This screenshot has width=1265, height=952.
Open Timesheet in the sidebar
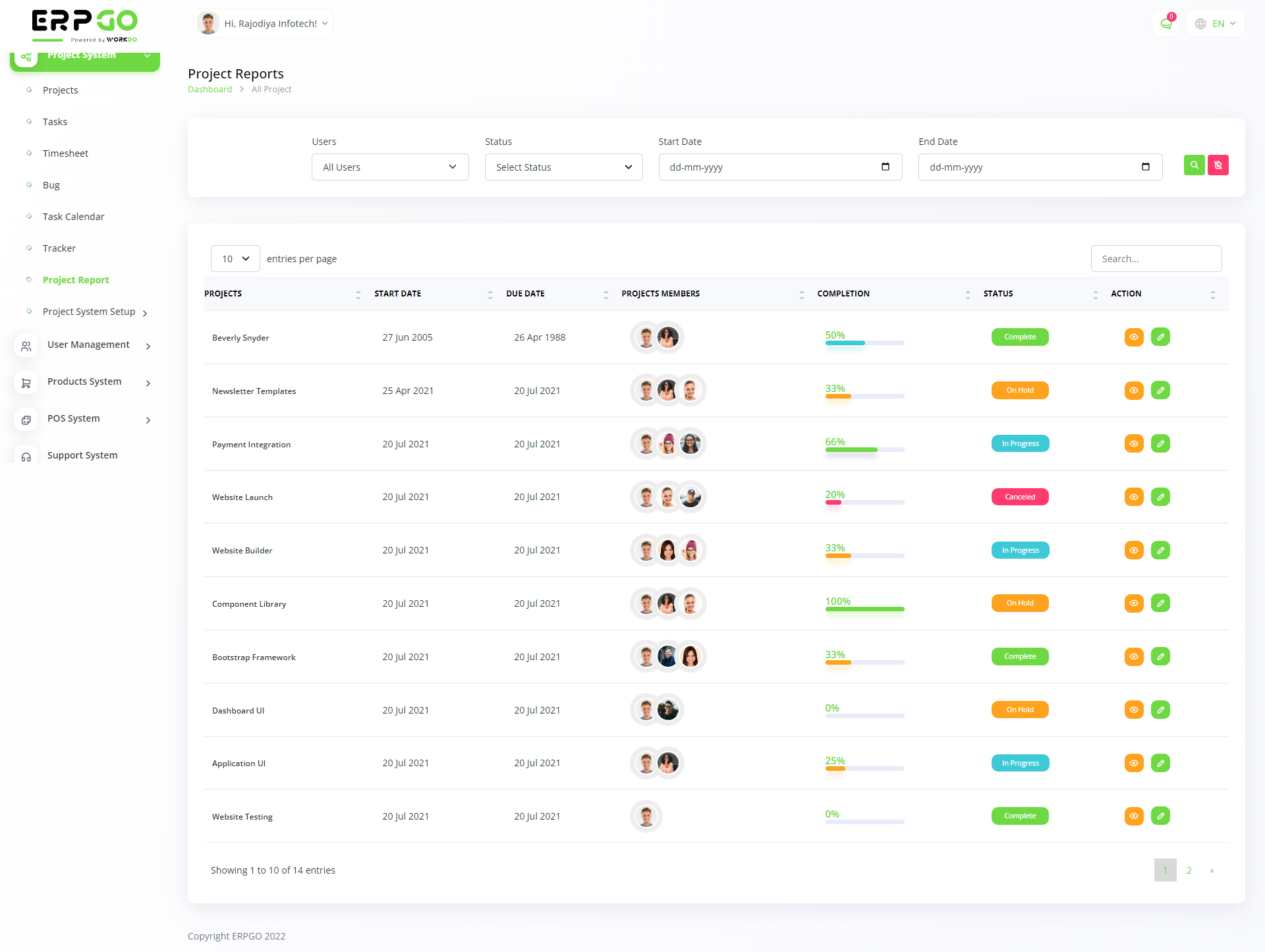coord(65,154)
